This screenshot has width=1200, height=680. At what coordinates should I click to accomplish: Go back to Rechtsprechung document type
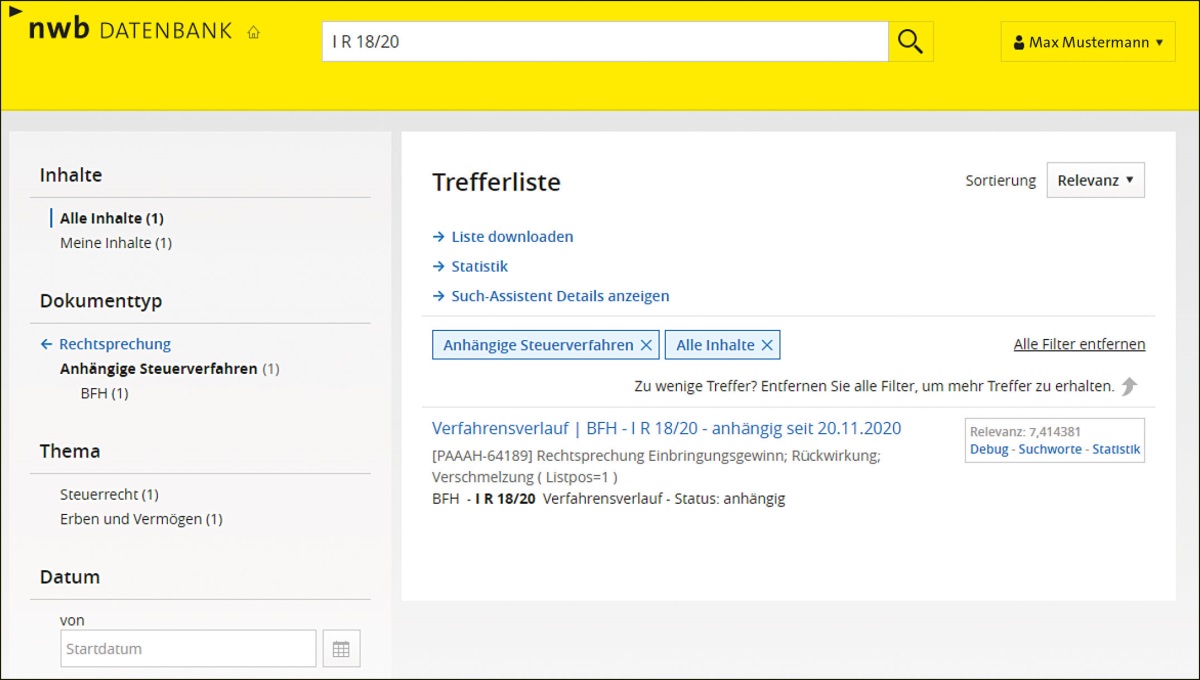click(x=114, y=344)
